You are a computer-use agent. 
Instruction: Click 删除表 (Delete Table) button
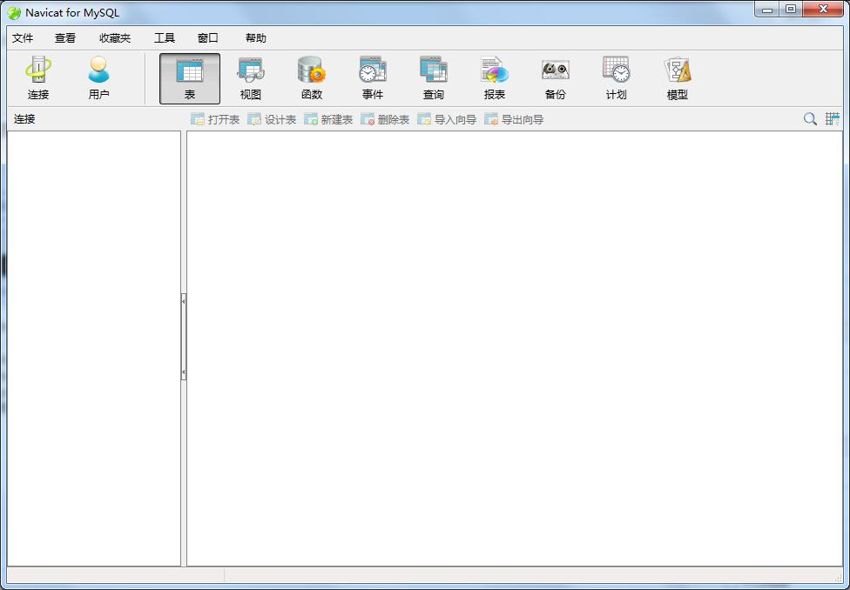point(385,119)
